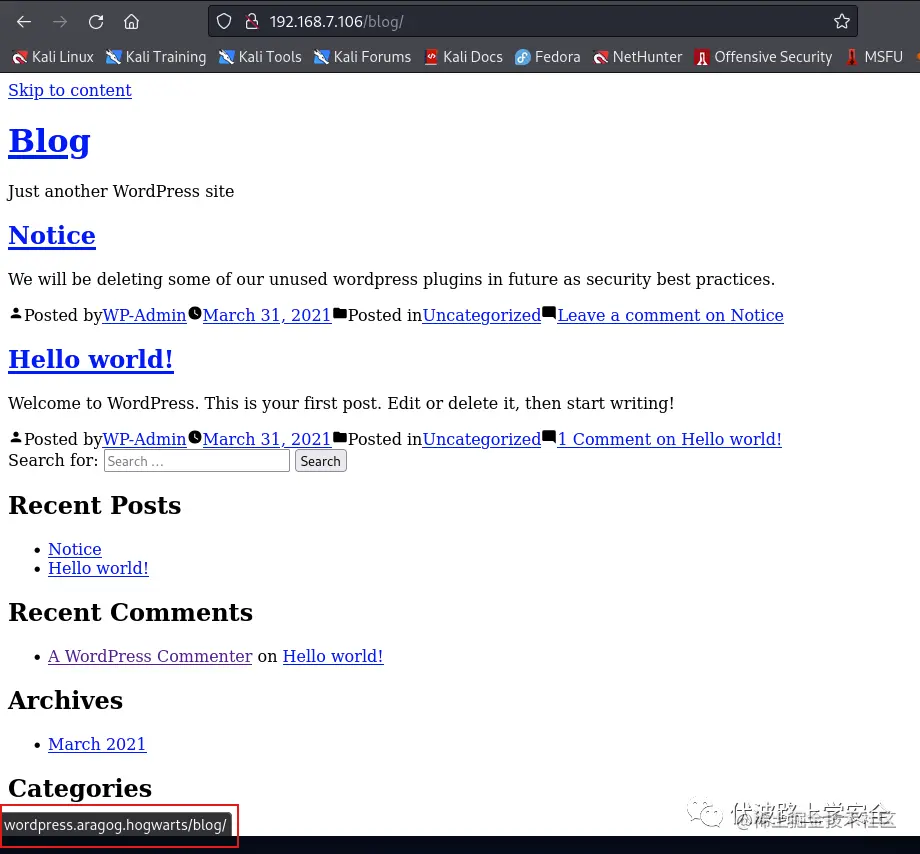Open the MSFU bookmark
The height and width of the screenshot is (854, 920).
874,57
